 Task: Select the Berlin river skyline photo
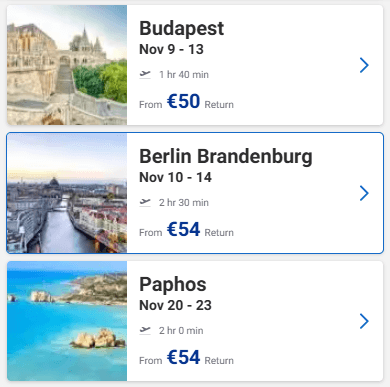(x=67, y=193)
